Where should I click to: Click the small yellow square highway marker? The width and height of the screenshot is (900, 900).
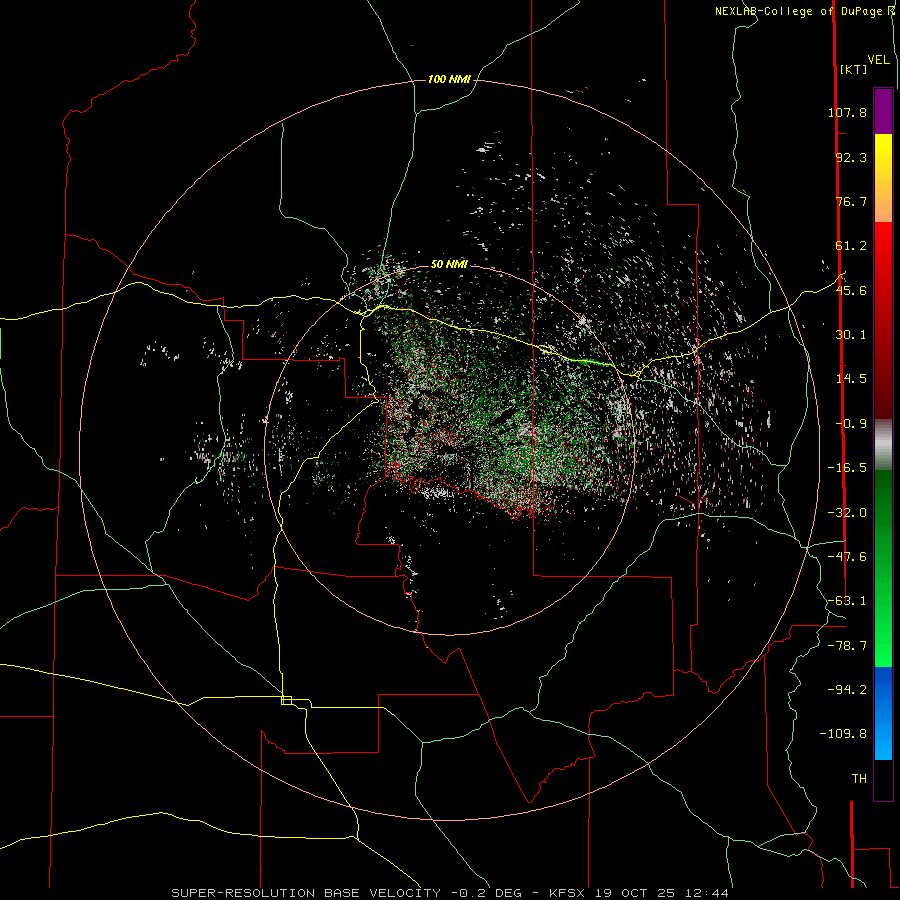click(286, 700)
